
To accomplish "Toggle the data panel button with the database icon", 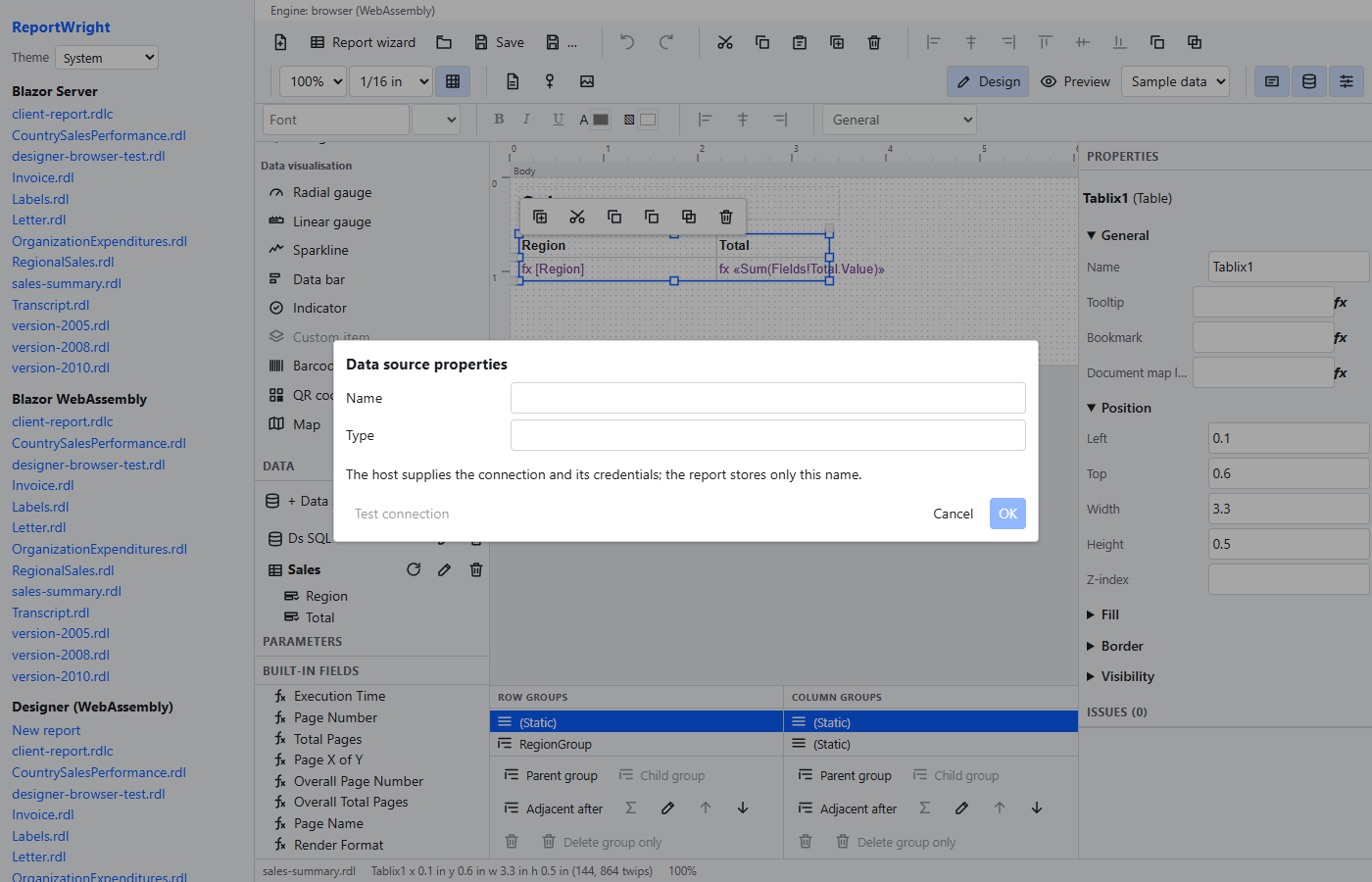I will [x=1309, y=81].
